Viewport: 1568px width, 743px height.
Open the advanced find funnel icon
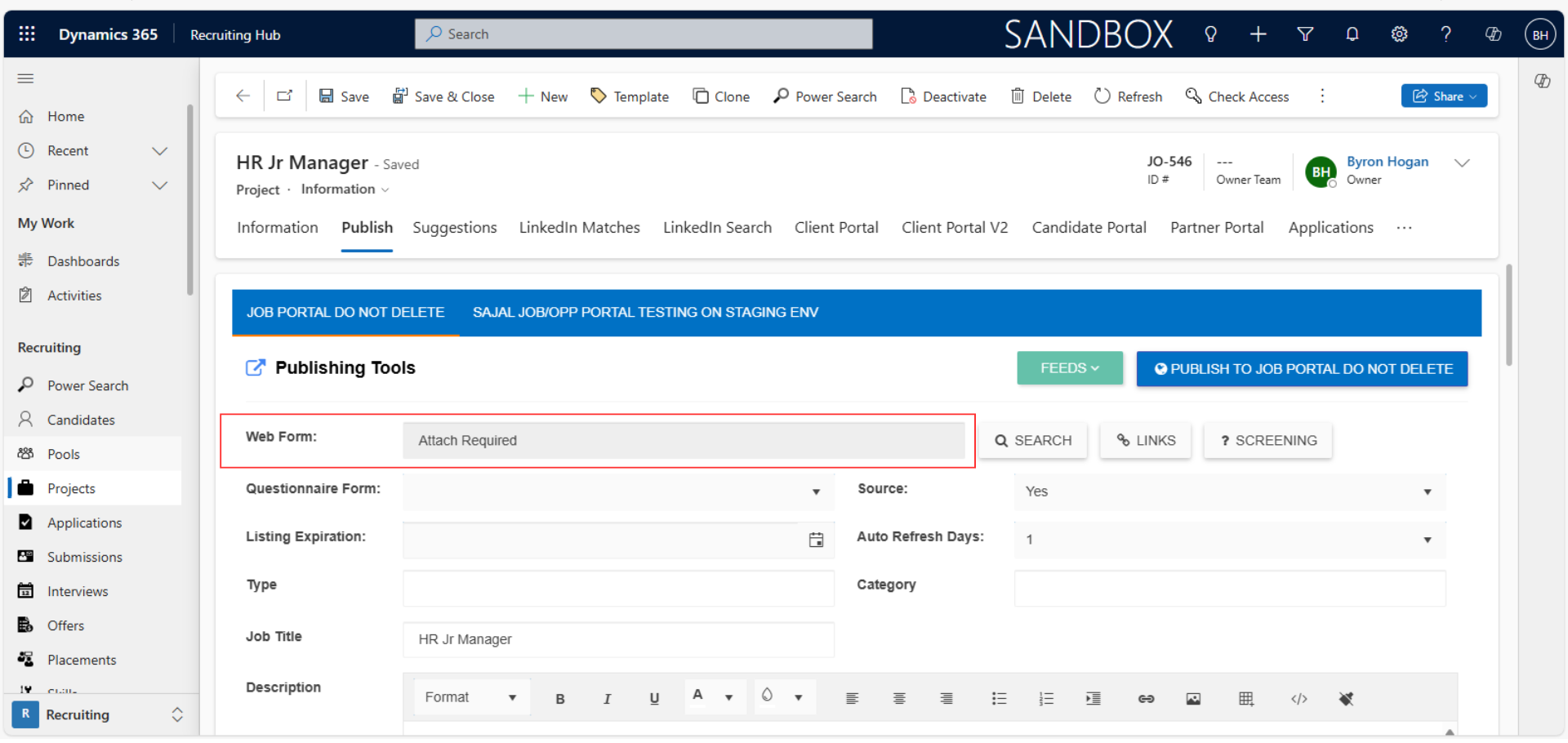pos(1305,34)
